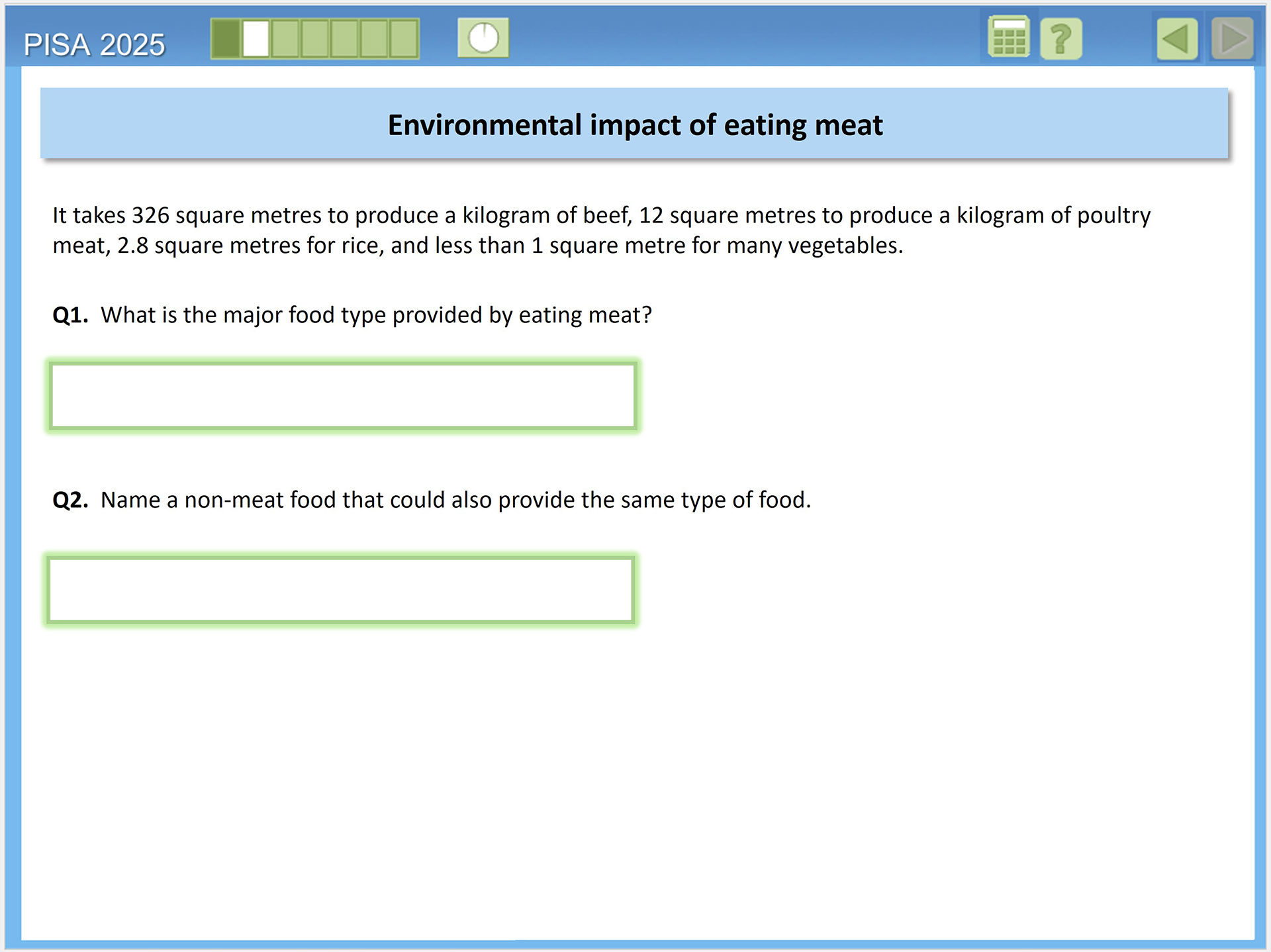Click the PISA 2025 title text
The image size is (1271, 952).
click(94, 45)
